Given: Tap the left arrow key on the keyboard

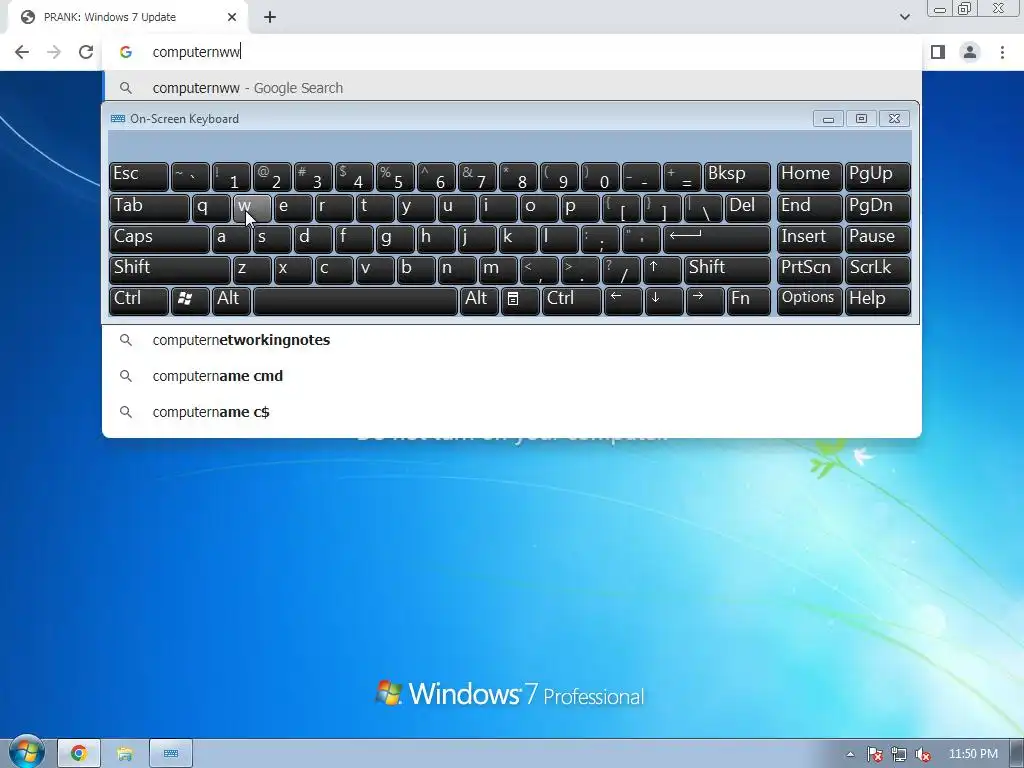Looking at the screenshot, I should pyautogui.click(x=622, y=301).
